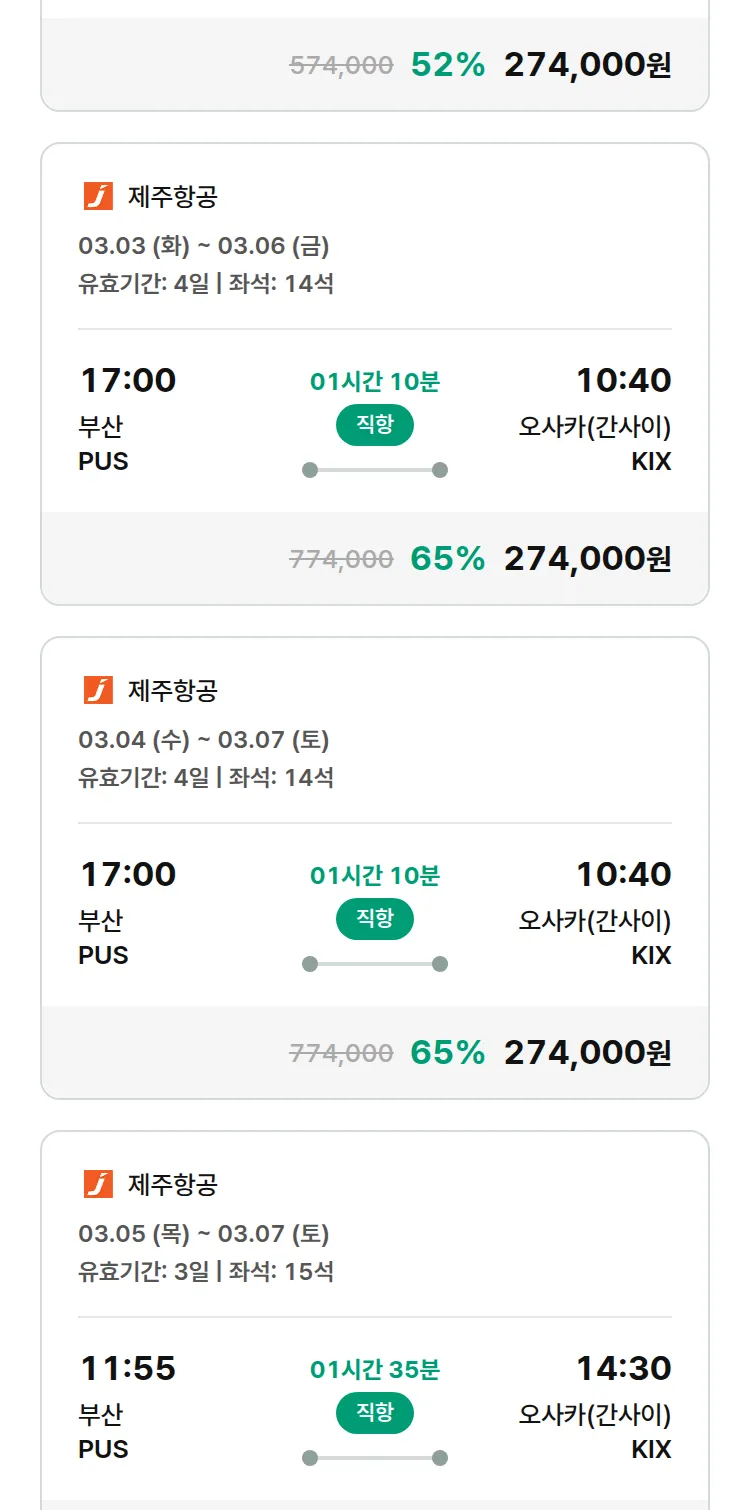Tap 직항 badge on the 03.03 flight
This screenshot has width=750, height=1510.
374,425
